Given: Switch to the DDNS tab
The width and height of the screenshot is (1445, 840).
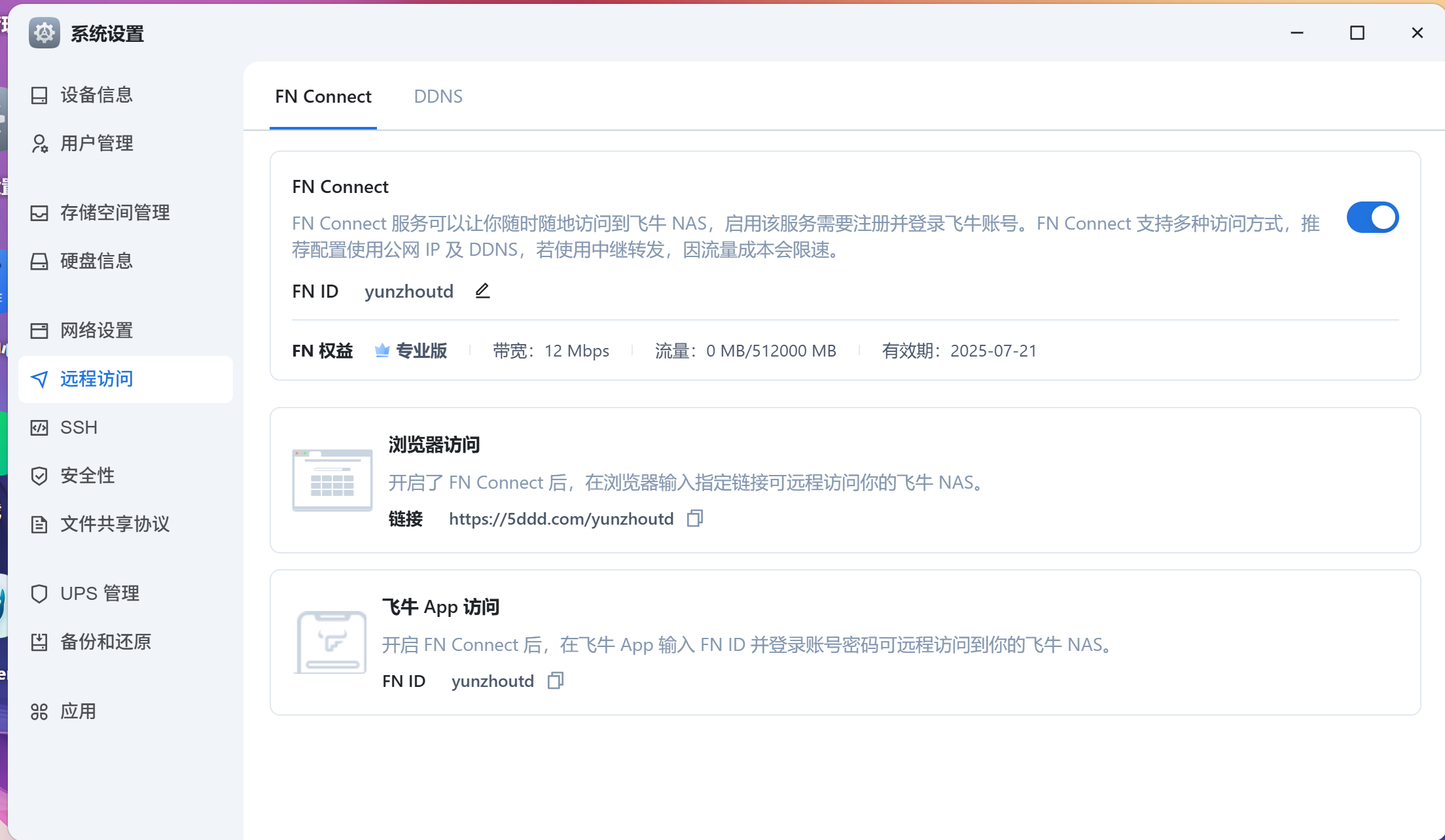Looking at the screenshot, I should pyautogui.click(x=438, y=97).
